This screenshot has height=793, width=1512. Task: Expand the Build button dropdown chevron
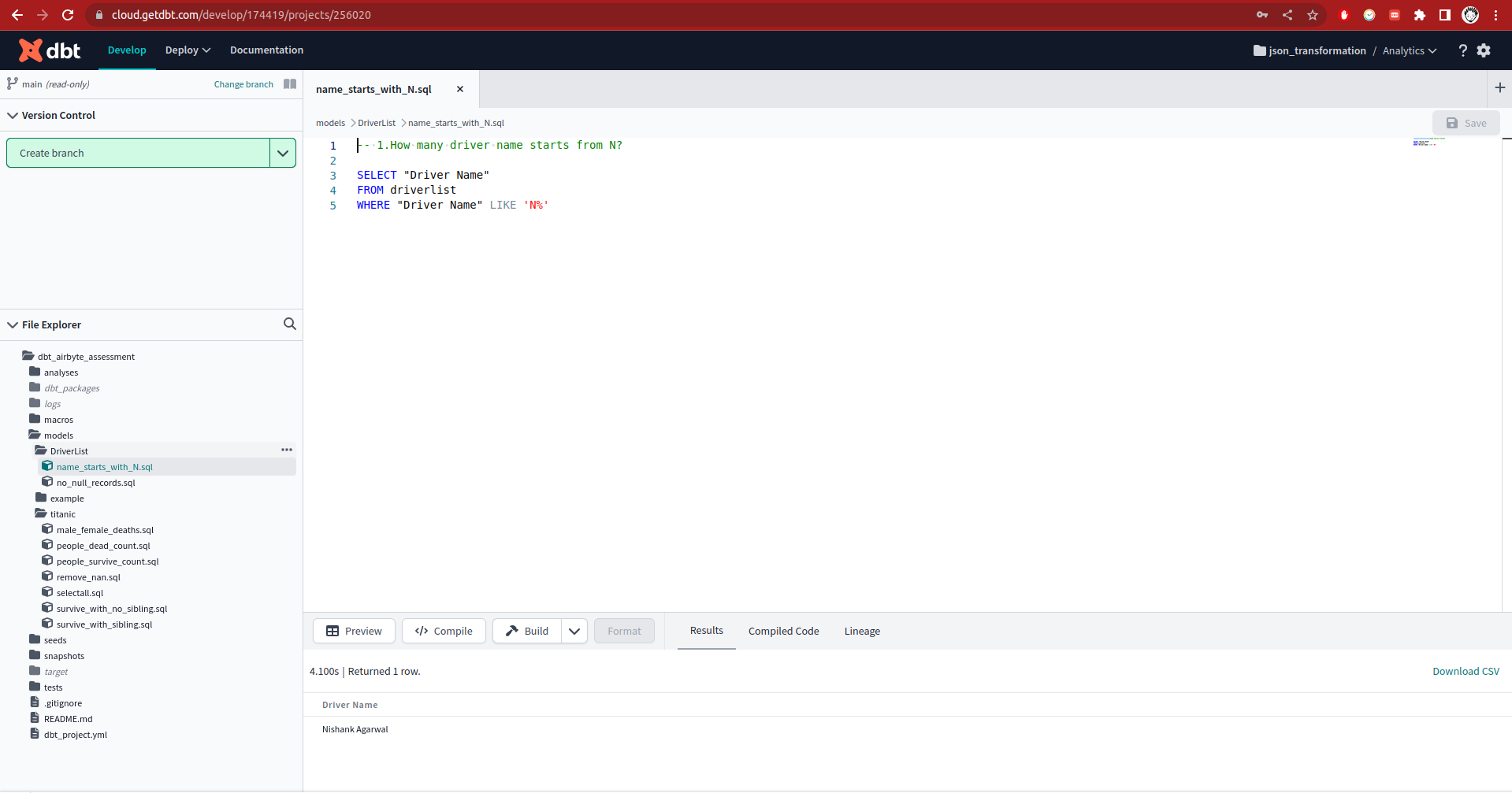coord(574,630)
